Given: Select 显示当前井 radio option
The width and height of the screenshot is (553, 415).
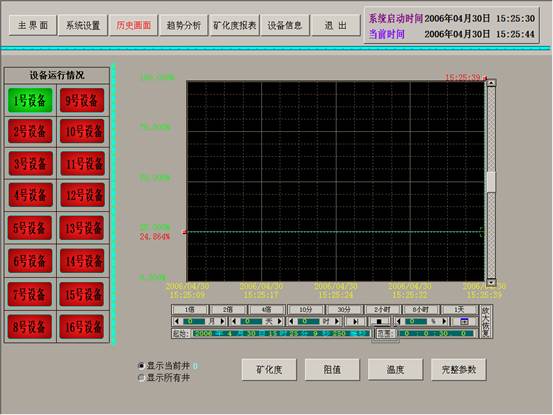Looking at the screenshot, I should coord(141,366).
